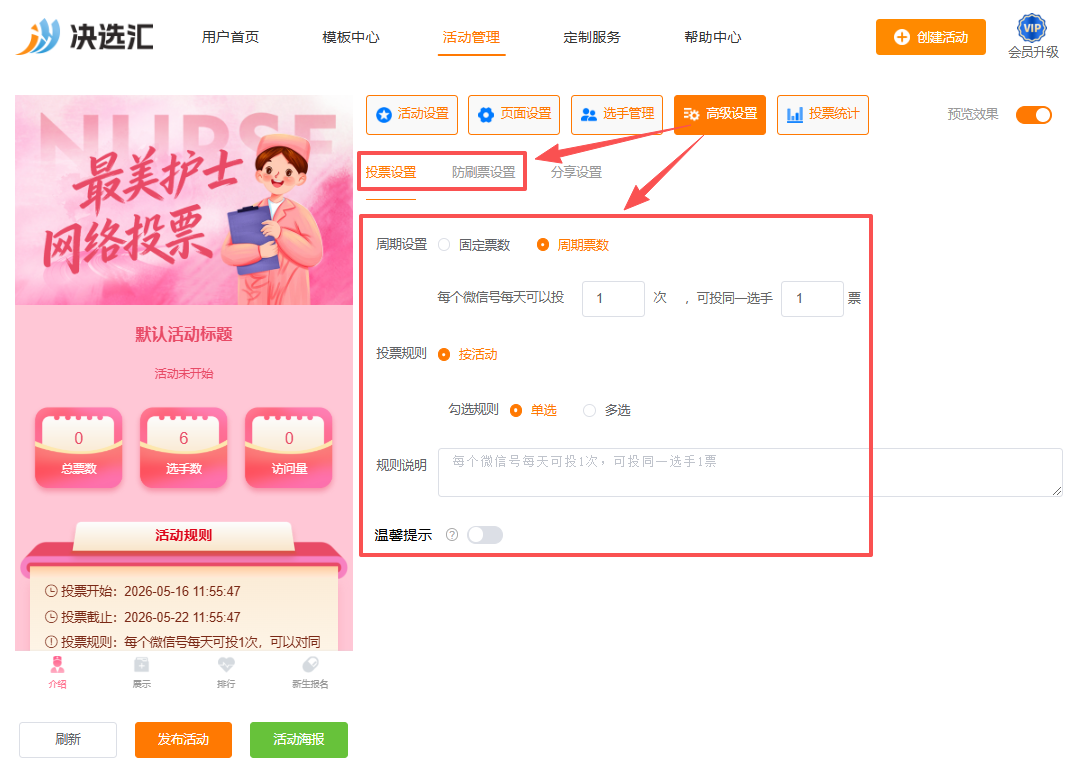This screenshot has width=1085, height=776.
Task: Click the 访问量 counter card
Action: pos(289,447)
